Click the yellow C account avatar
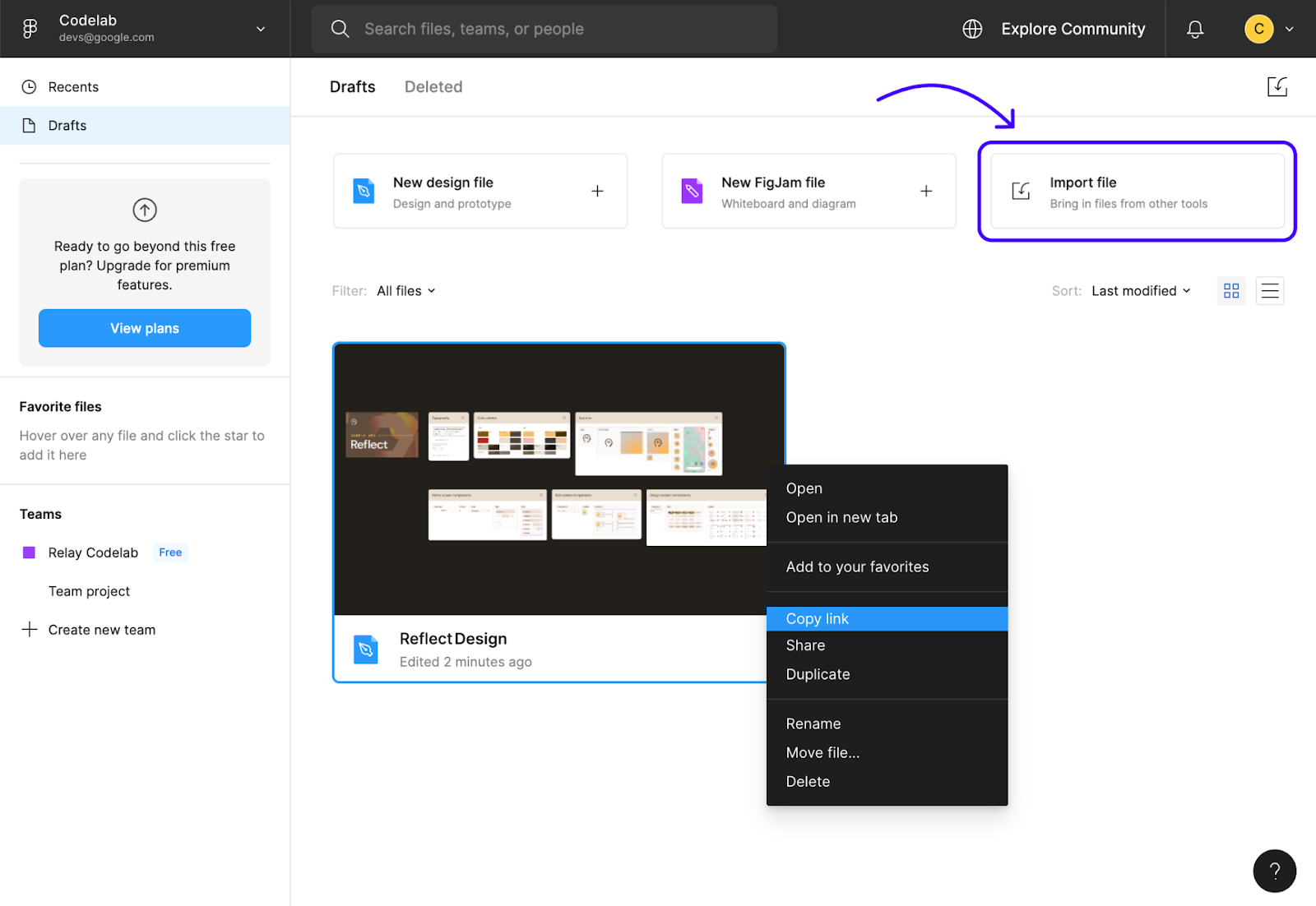 pos(1258,29)
